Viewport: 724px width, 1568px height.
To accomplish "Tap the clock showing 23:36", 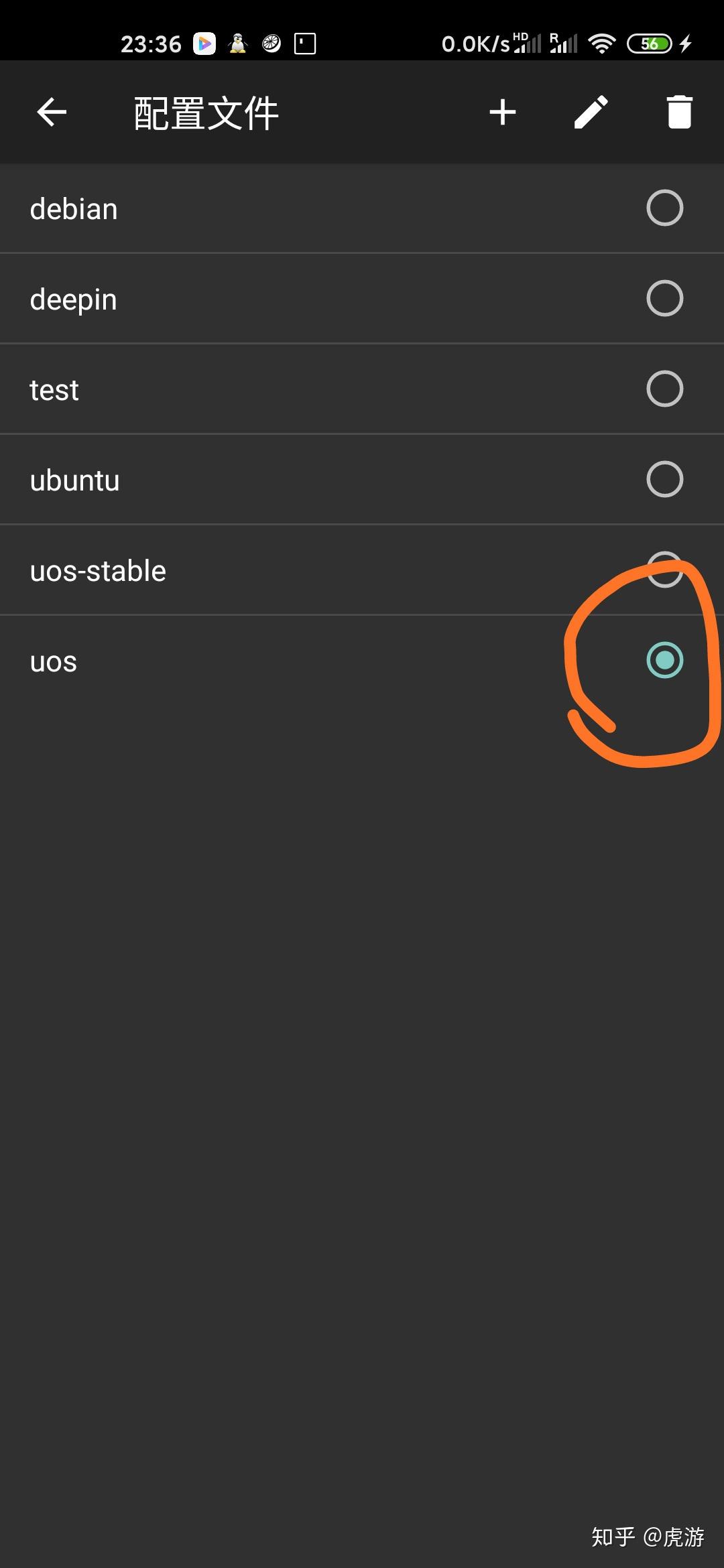I will [x=151, y=43].
